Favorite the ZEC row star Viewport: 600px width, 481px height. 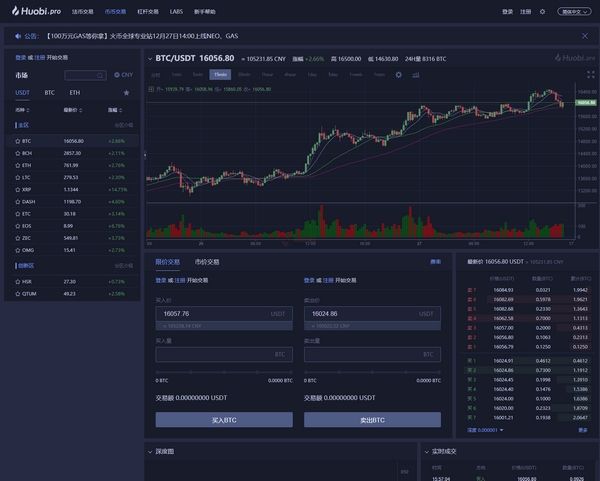tap(18, 238)
